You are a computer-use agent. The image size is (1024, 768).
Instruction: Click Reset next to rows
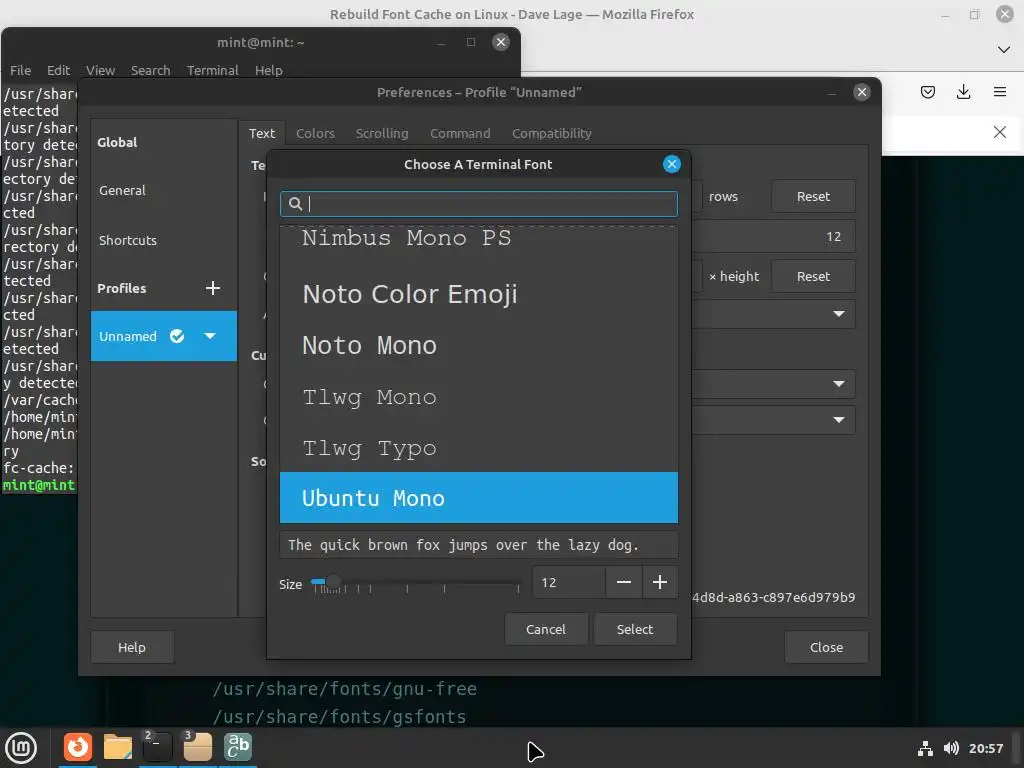(813, 196)
